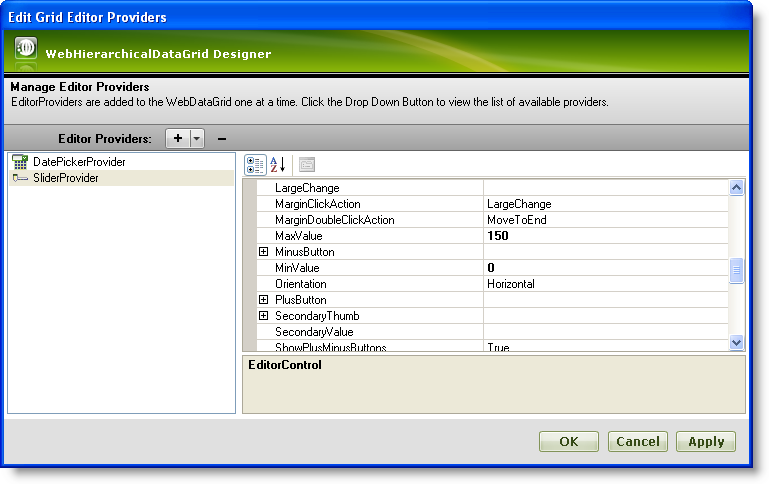
Task: Click the MoveToEnd value cell
Action: (x=606, y=220)
